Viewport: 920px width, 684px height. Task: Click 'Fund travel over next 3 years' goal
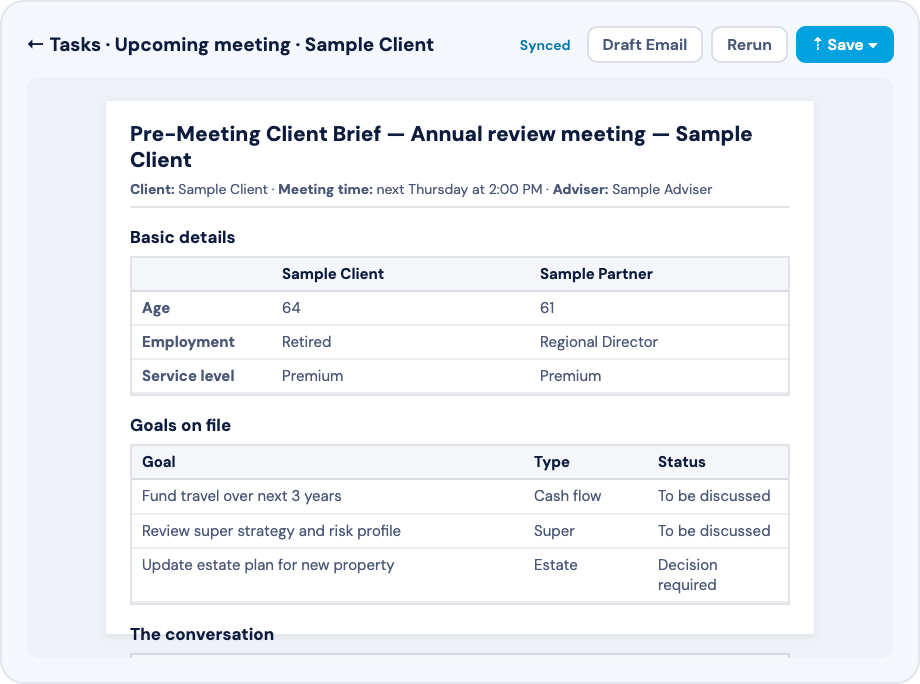tap(242, 496)
